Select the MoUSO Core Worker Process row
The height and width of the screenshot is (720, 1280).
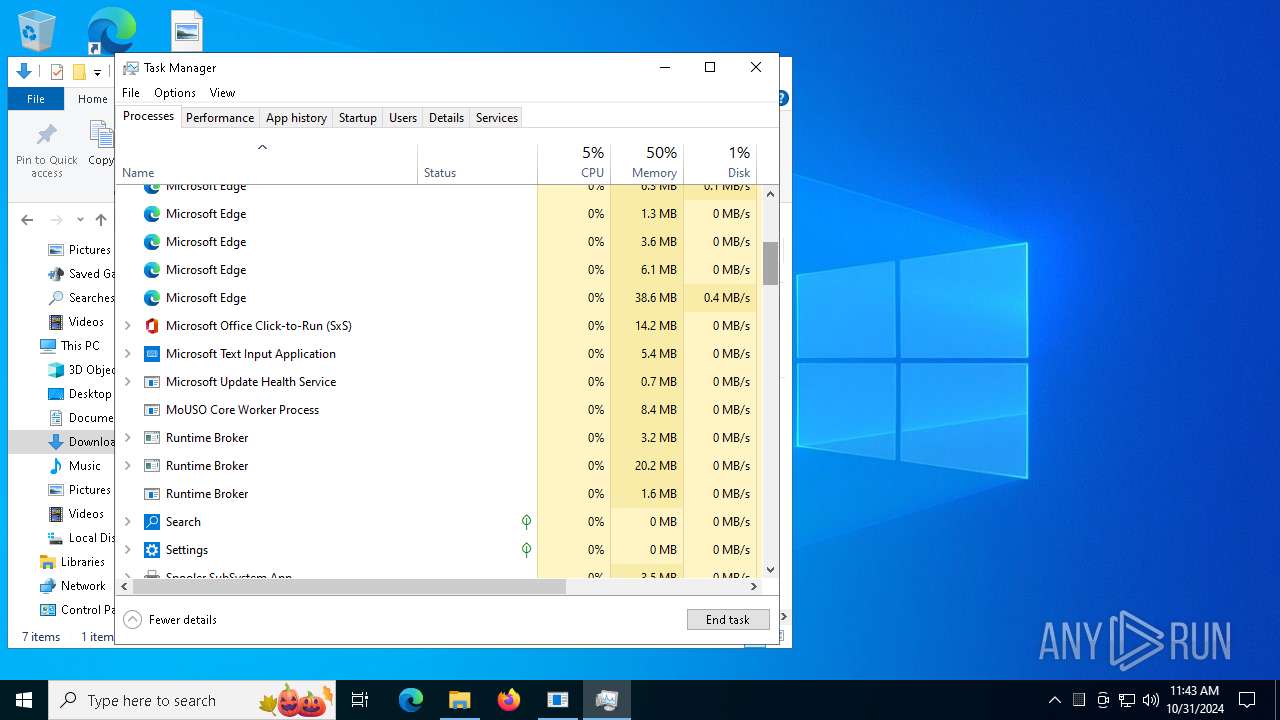click(437, 410)
